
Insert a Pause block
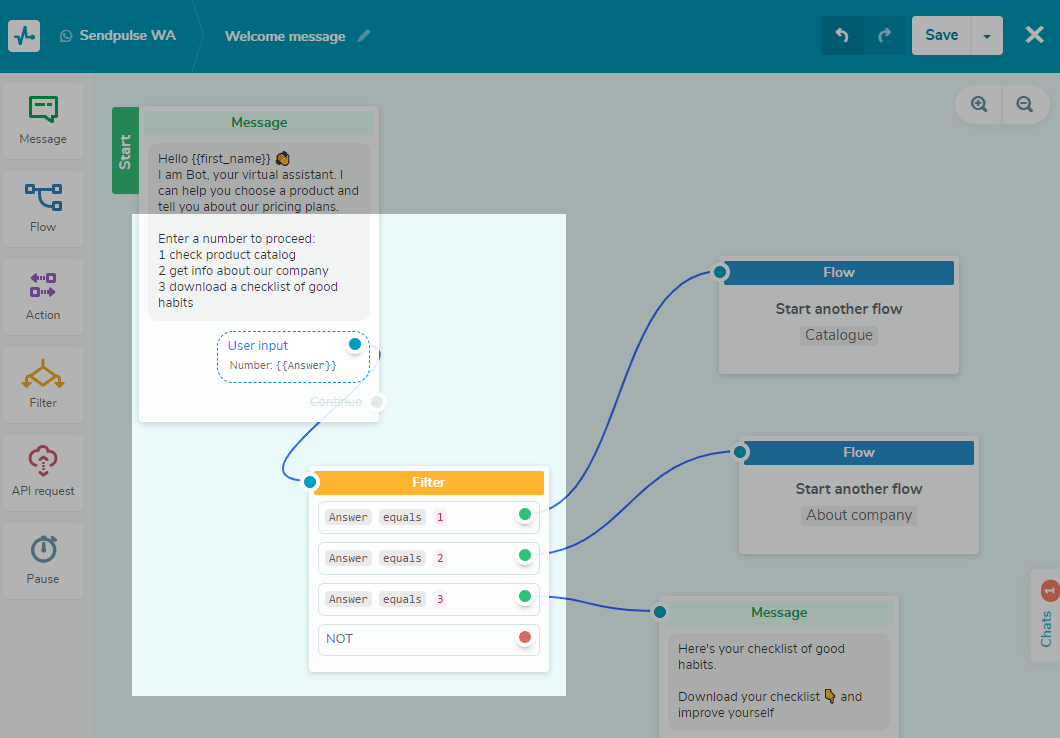point(43,561)
